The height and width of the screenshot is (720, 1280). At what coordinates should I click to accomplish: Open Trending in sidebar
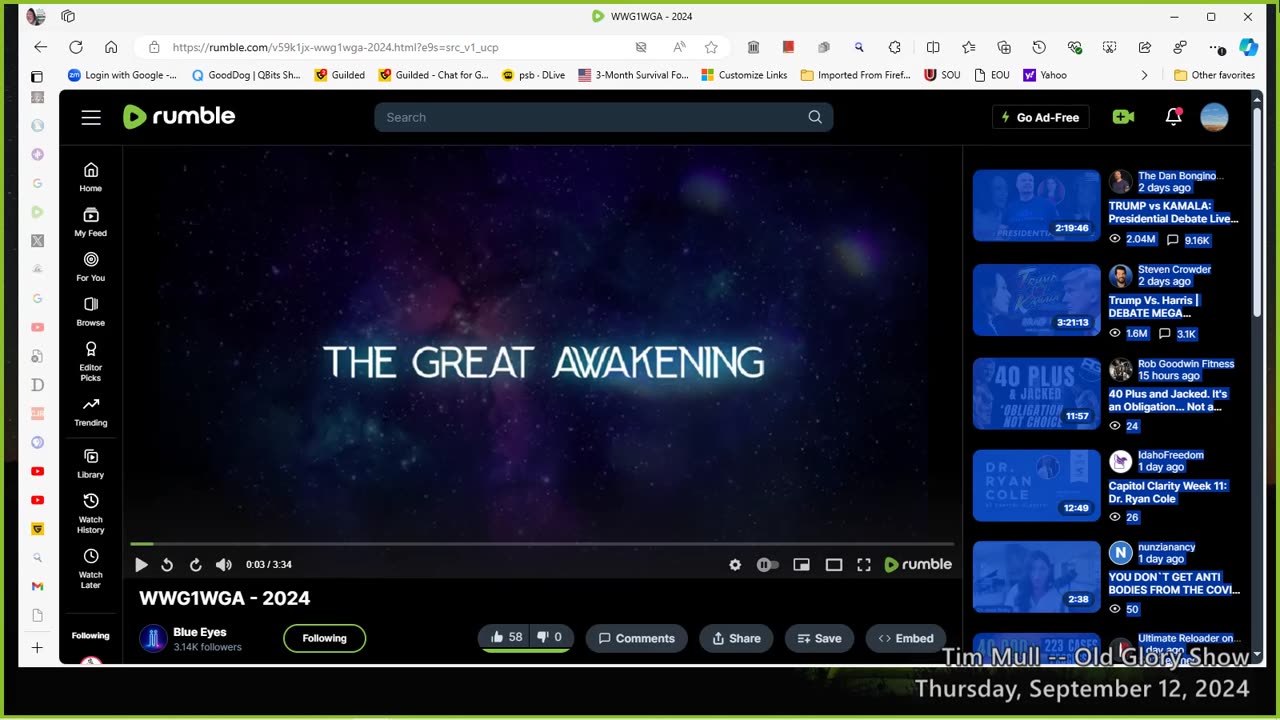point(91,412)
